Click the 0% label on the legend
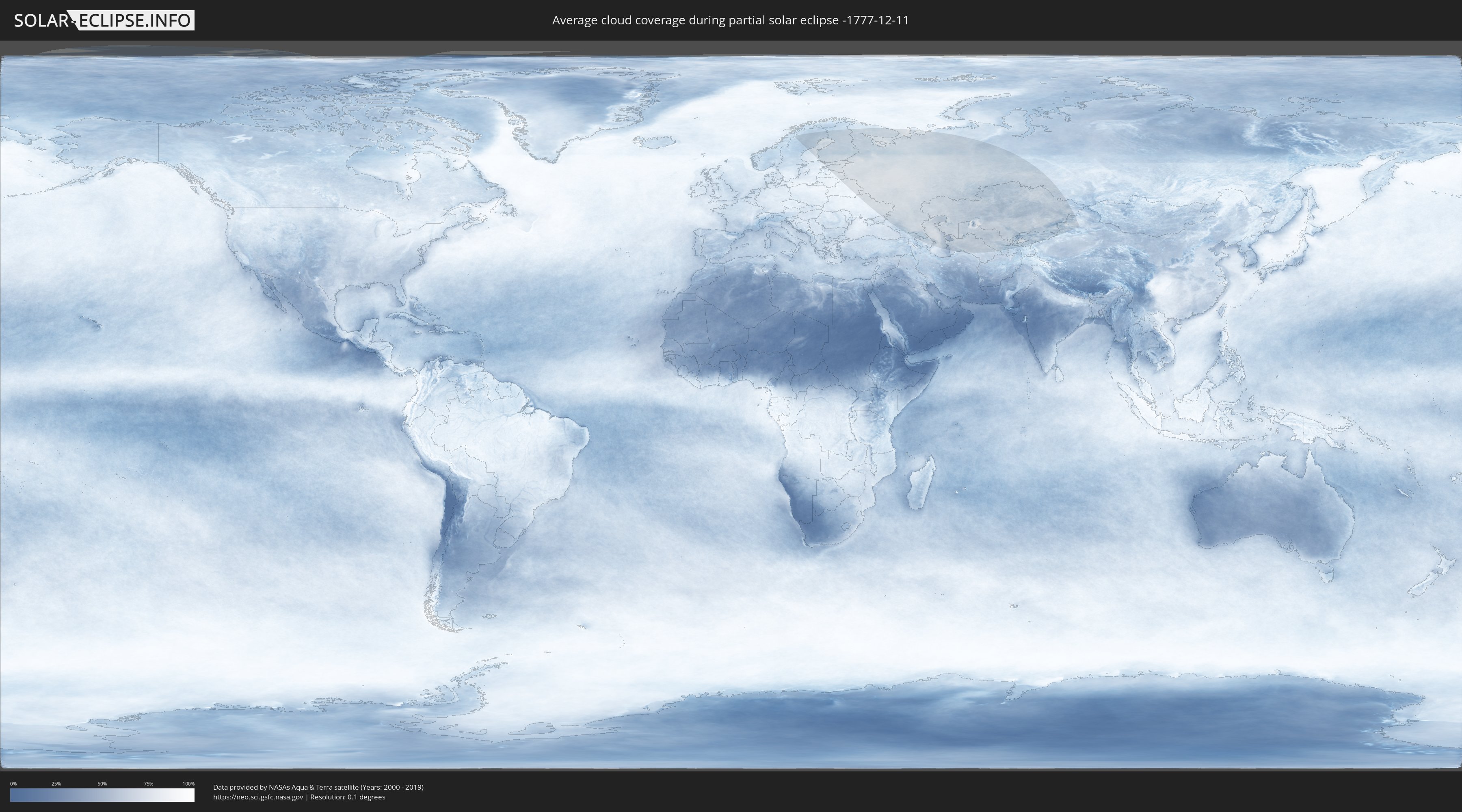 tap(13, 784)
